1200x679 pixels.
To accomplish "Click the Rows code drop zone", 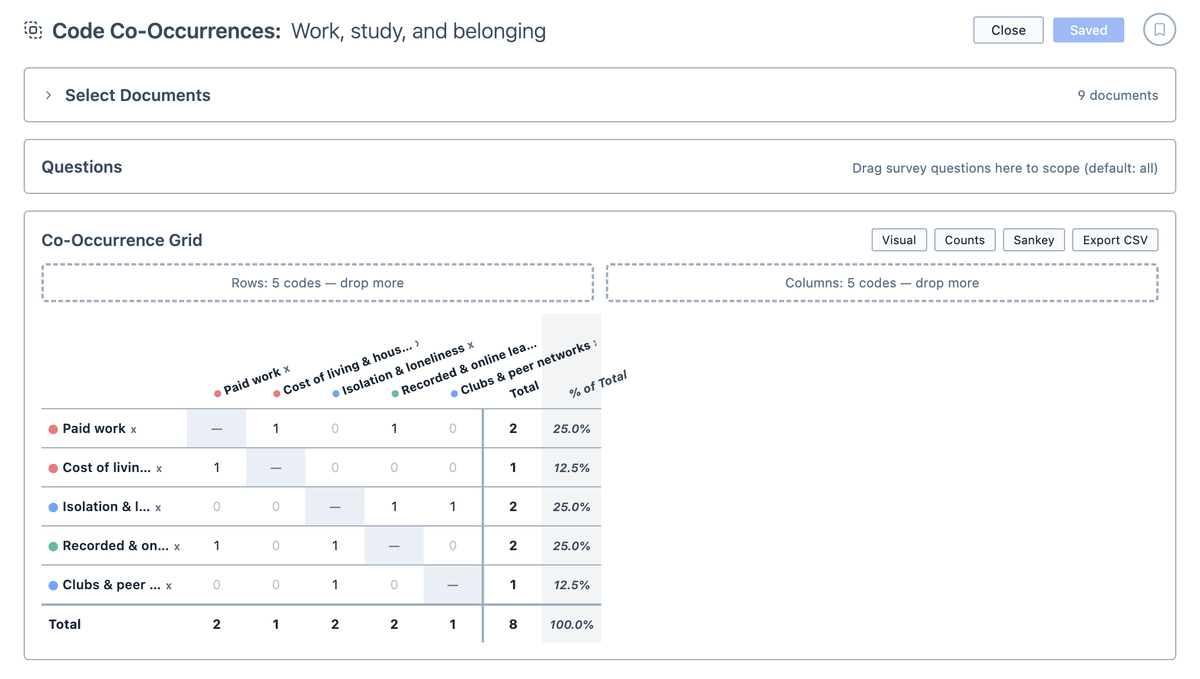I will (x=317, y=283).
